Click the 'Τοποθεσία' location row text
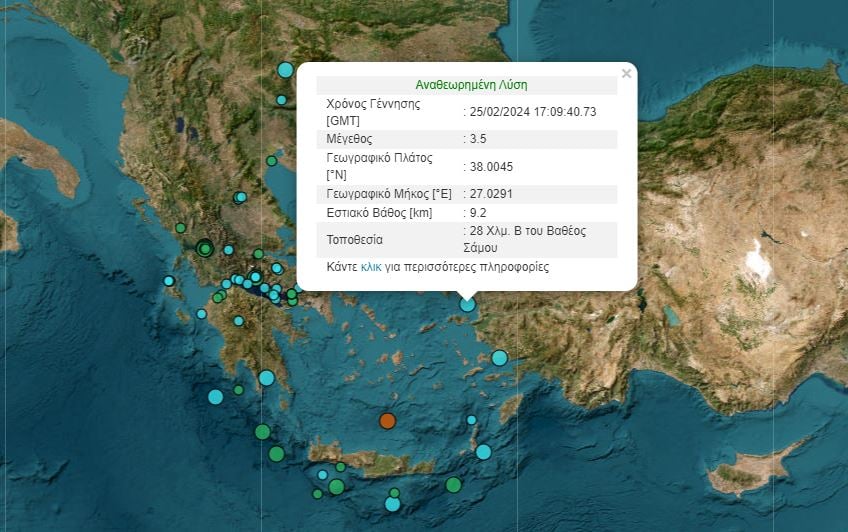Viewport: 848px width, 532px height. pyautogui.click(x=355, y=240)
